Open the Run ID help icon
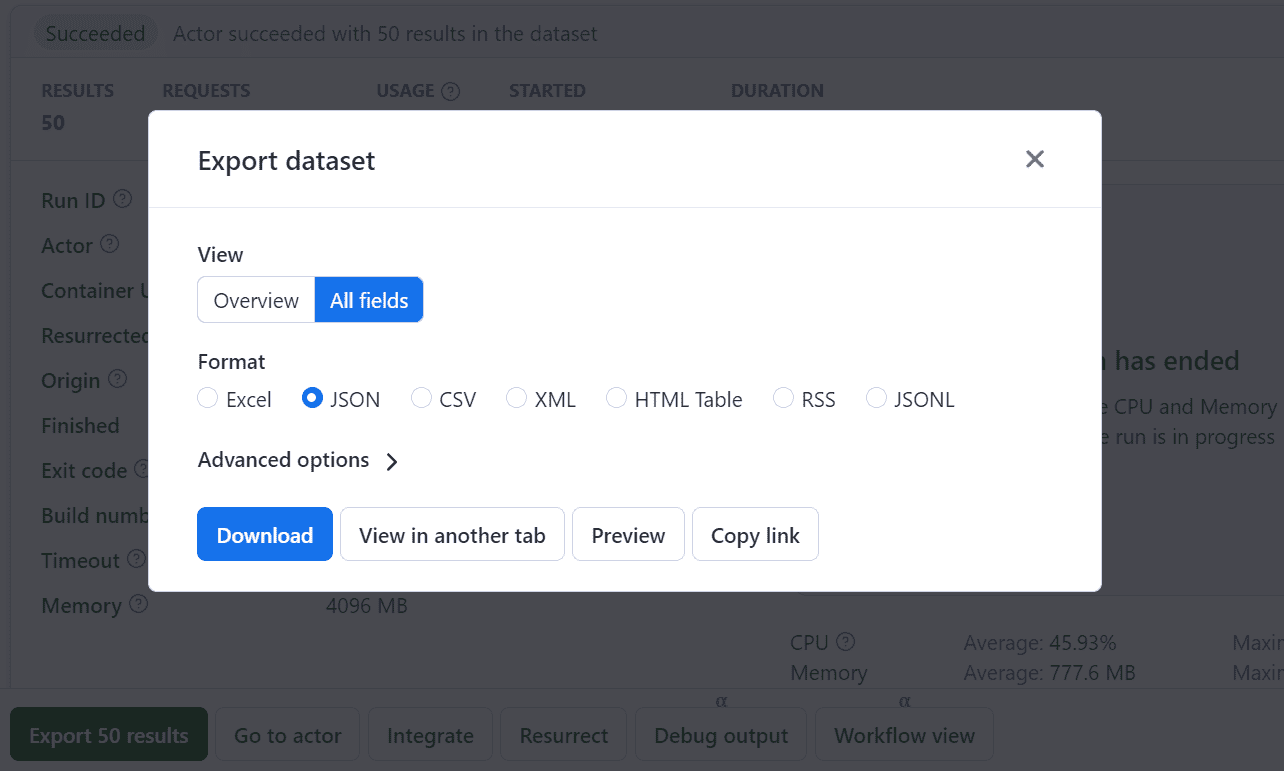Image resolution: width=1284 pixels, height=771 pixels. tap(122, 198)
